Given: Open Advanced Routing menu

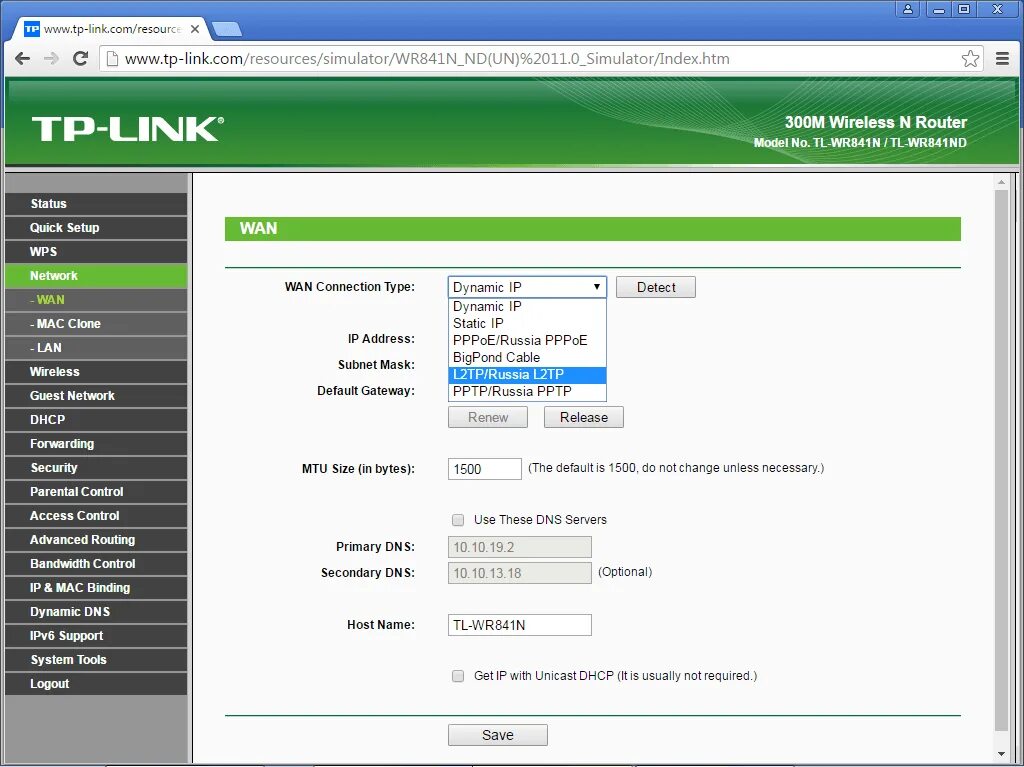Looking at the screenshot, I should click(96, 540).
